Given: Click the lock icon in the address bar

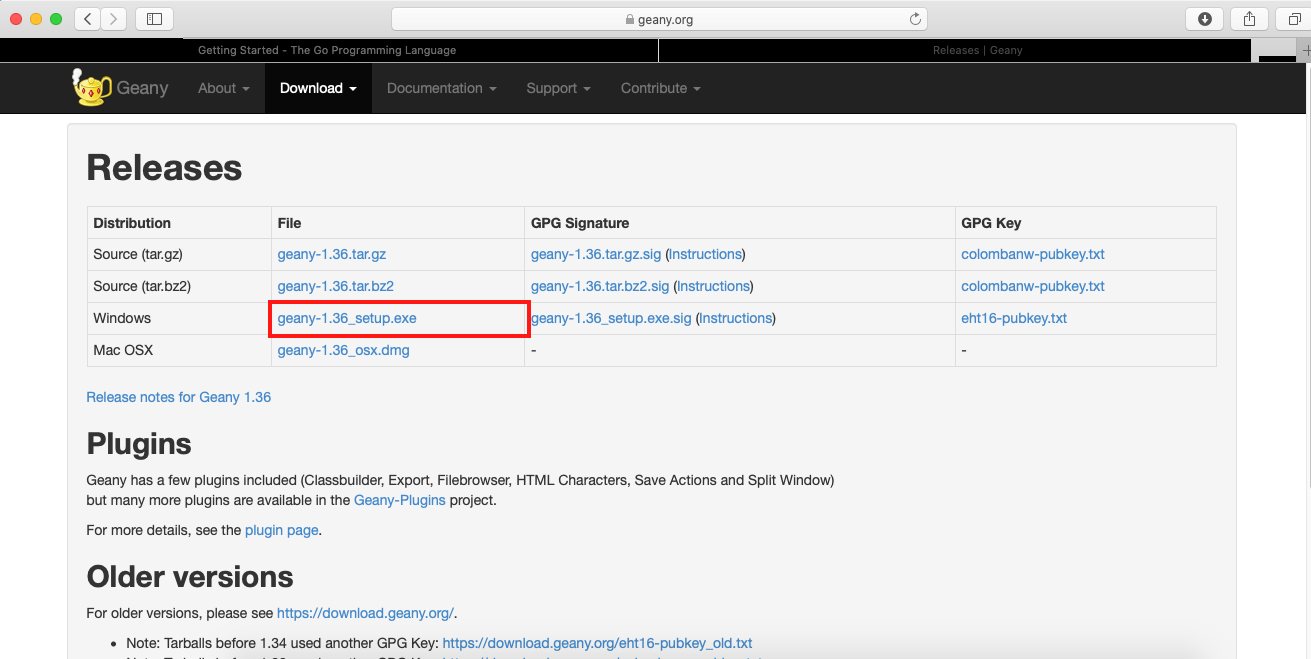Looking at the screenshot, I should tap(628, 19).
